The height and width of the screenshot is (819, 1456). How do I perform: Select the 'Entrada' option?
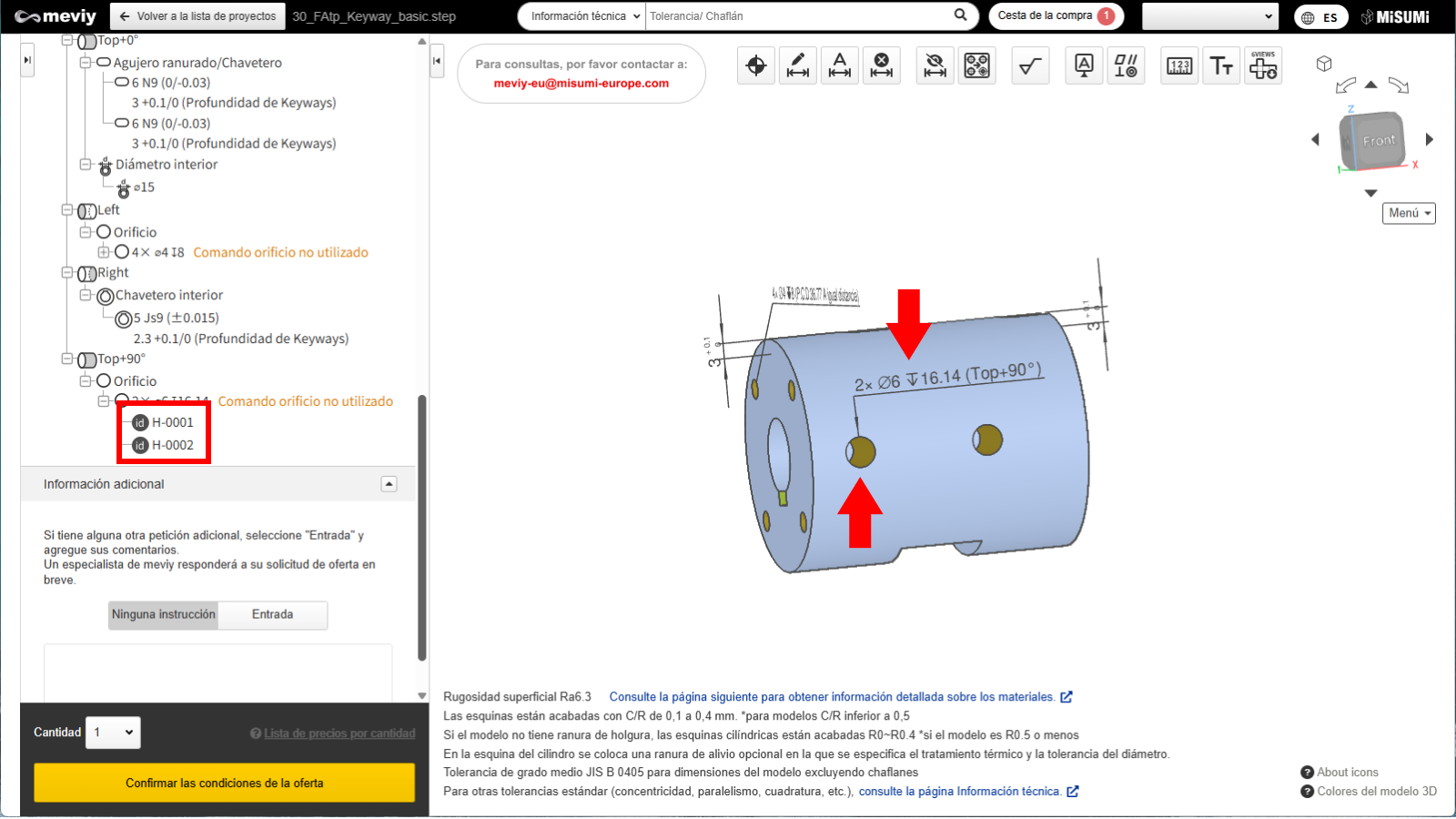pyautogui.click(x=272, y=615)
